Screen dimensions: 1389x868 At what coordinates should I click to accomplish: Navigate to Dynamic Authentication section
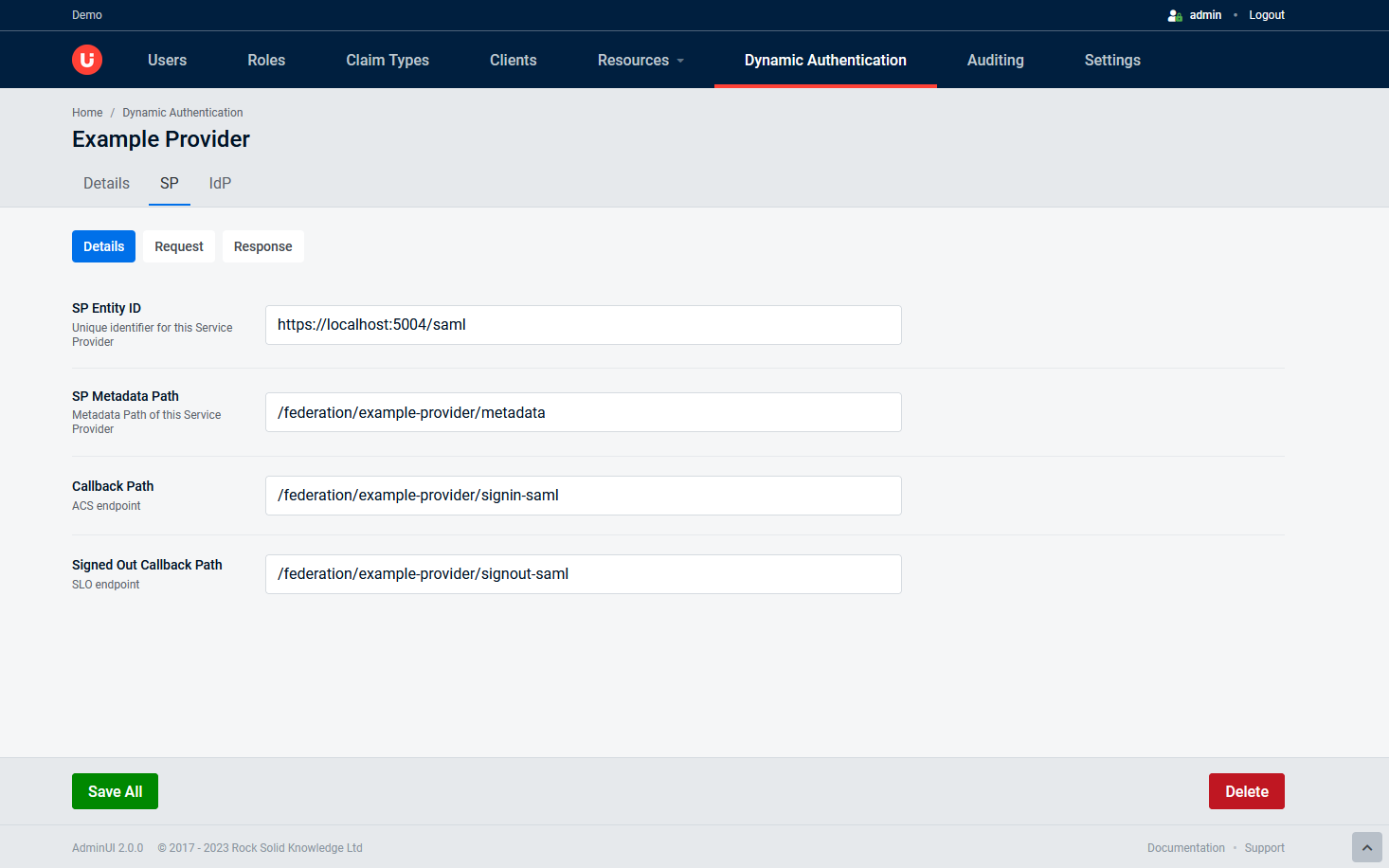coord(824,60)
